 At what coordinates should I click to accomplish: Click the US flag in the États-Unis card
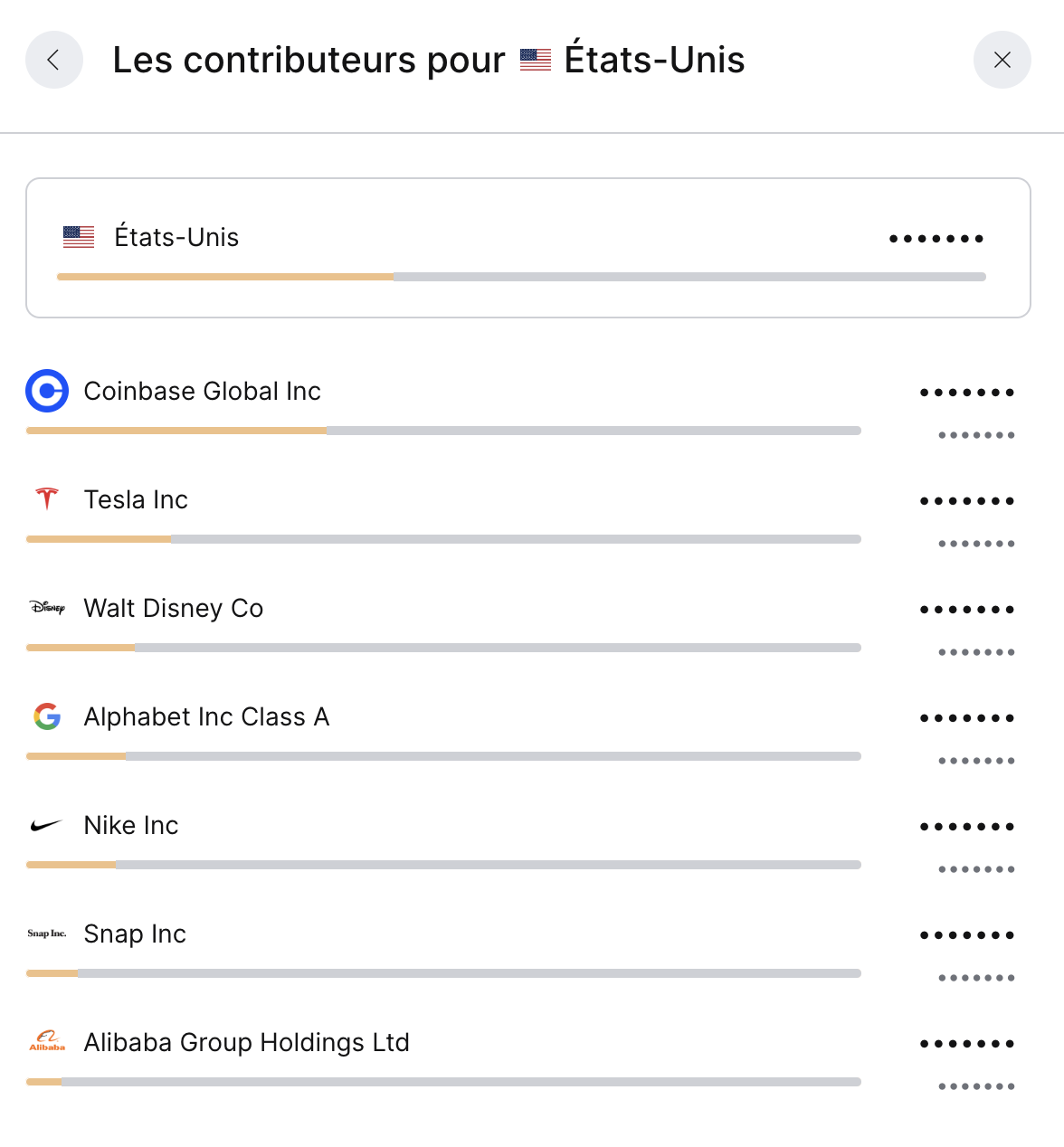pos(79,237)
